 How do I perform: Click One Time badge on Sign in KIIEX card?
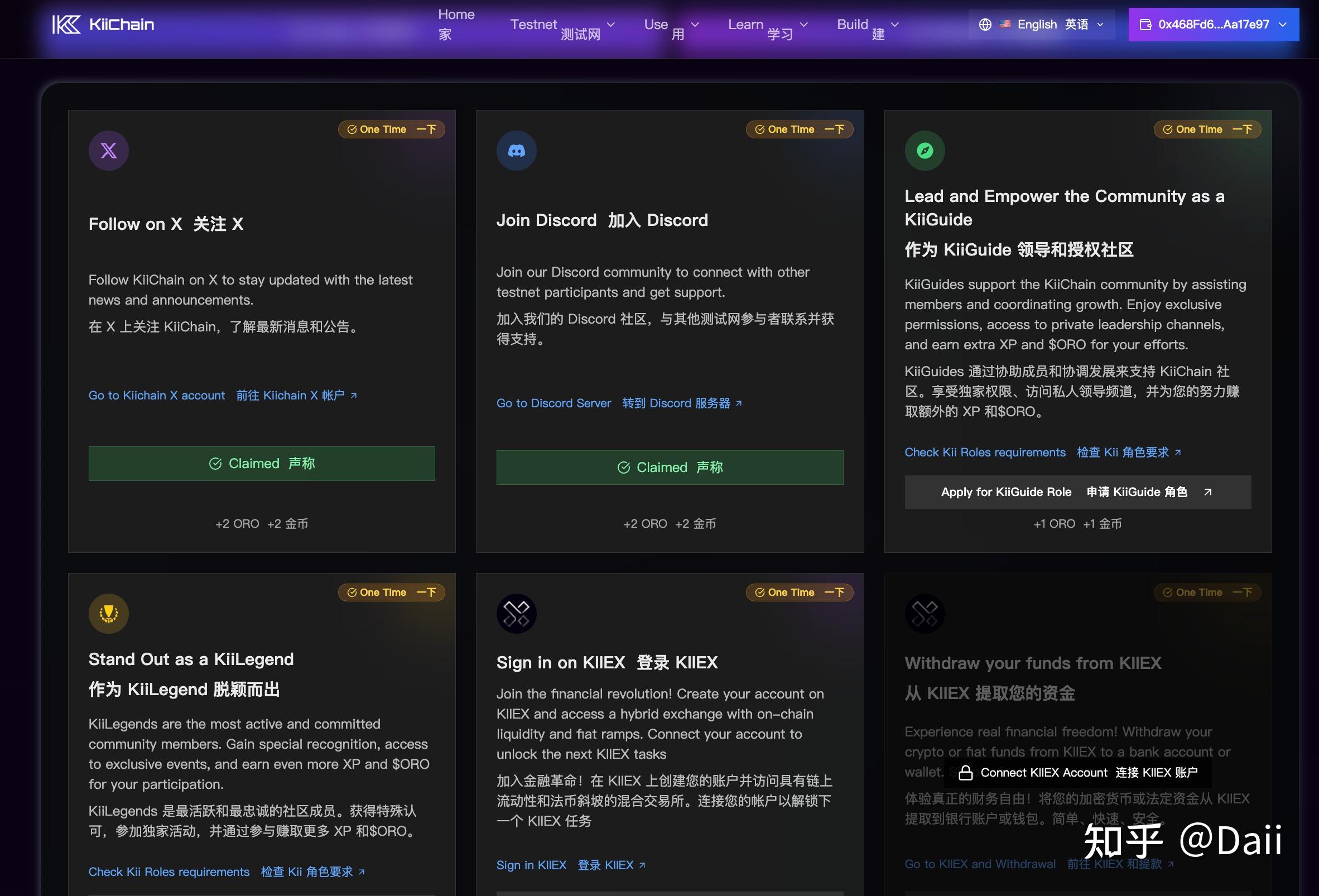(x=800, y=592)
